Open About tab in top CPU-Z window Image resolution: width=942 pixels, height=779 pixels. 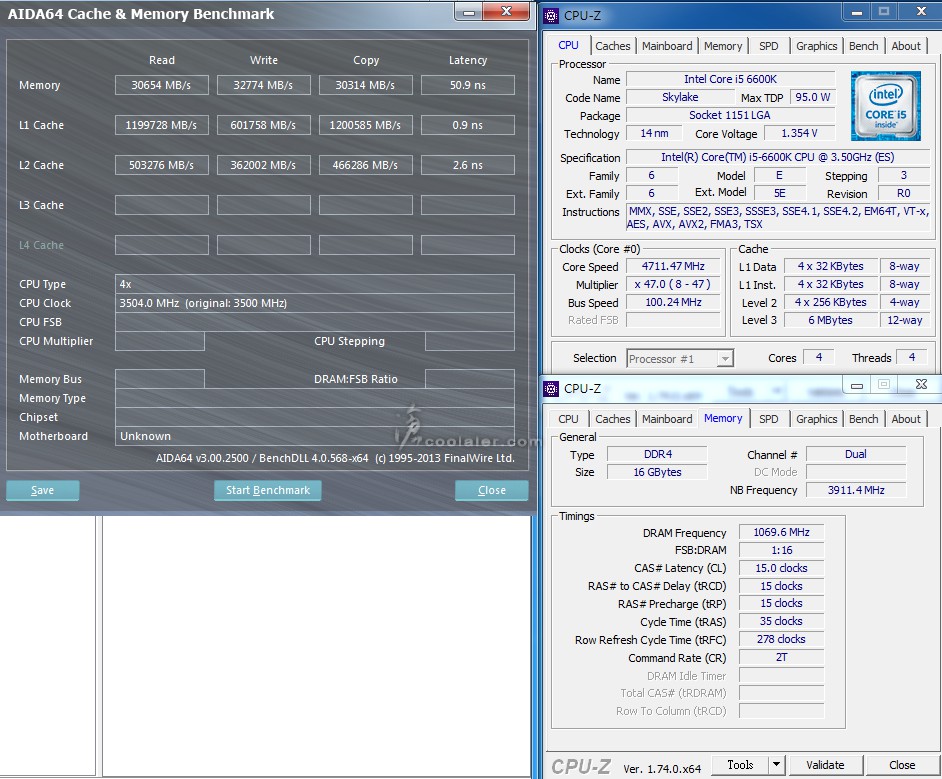[905, 46]
